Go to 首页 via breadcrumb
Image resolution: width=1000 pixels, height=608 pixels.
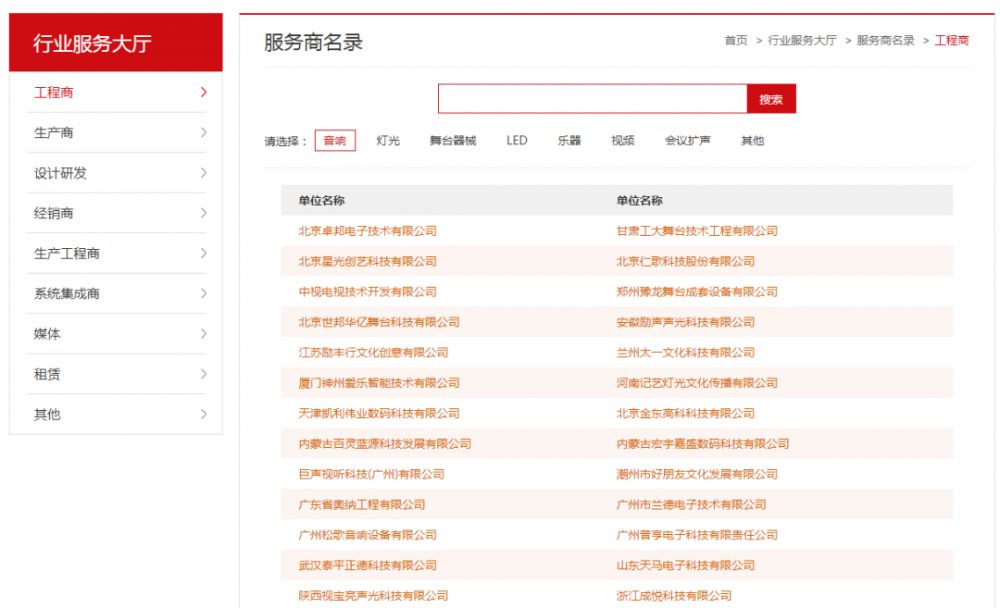[736, 40]
